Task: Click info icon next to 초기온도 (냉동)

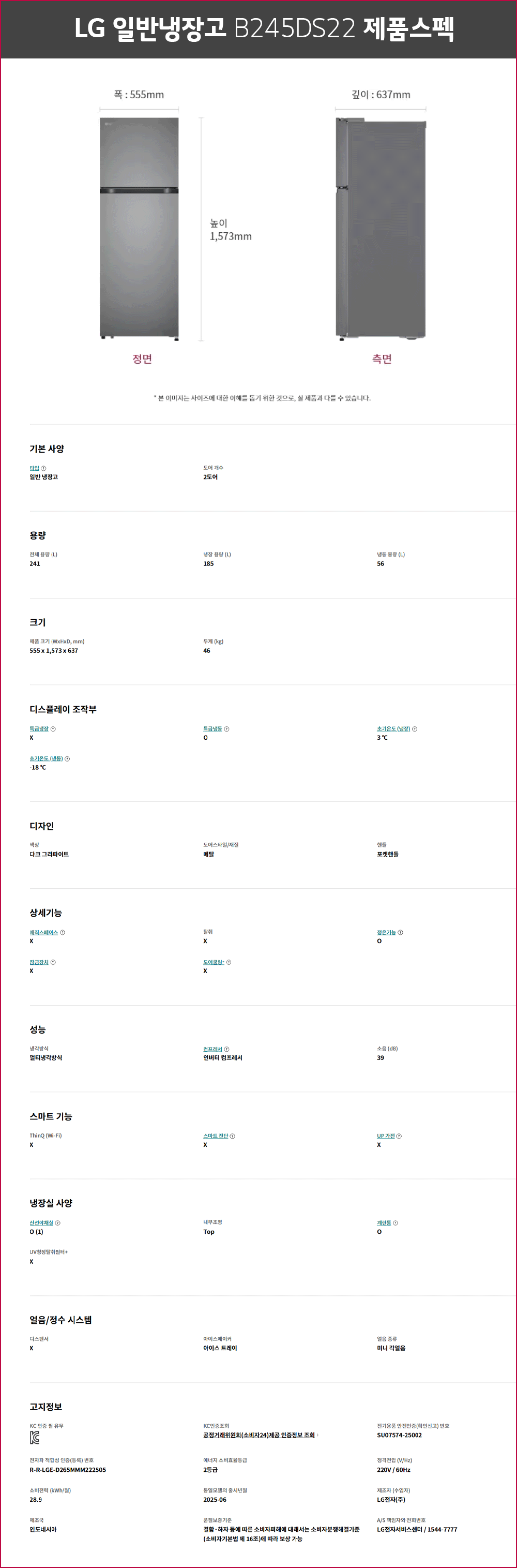Action: (x=67, y=758)
